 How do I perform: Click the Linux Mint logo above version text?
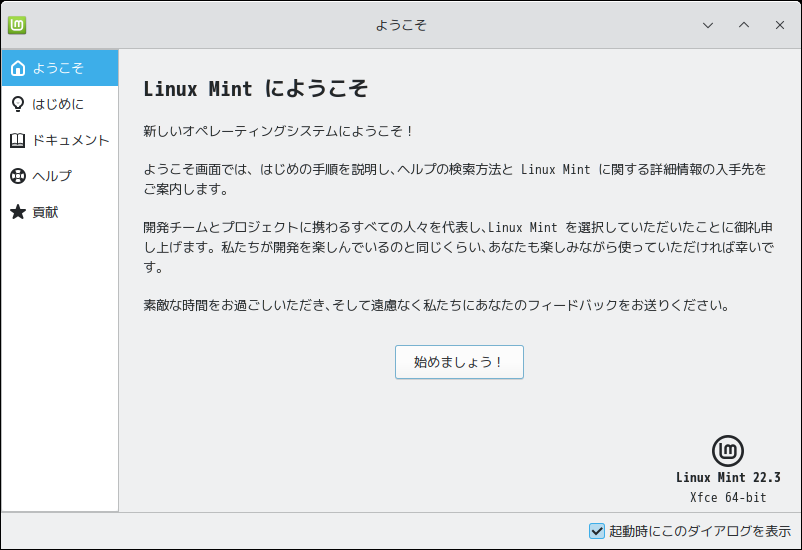click(727, 451)
